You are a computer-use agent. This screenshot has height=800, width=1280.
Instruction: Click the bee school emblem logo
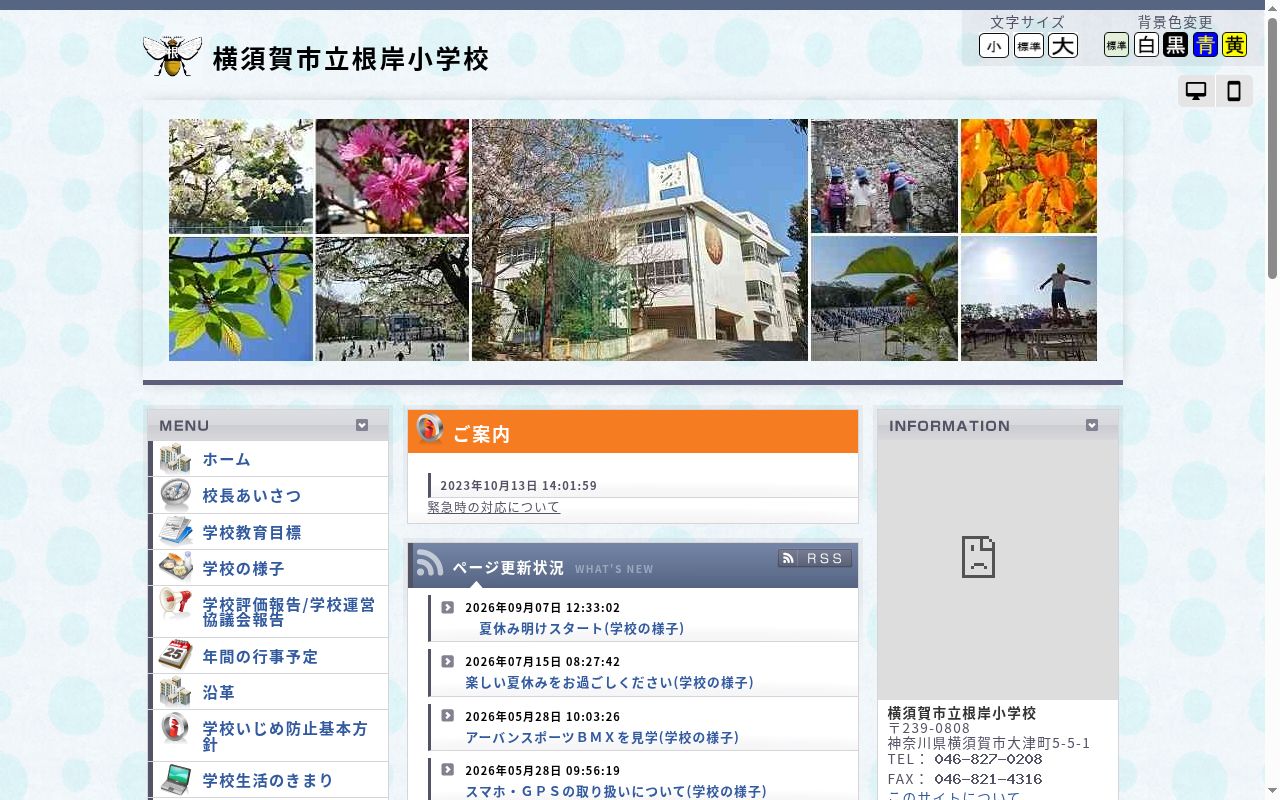tap(173, 56)
